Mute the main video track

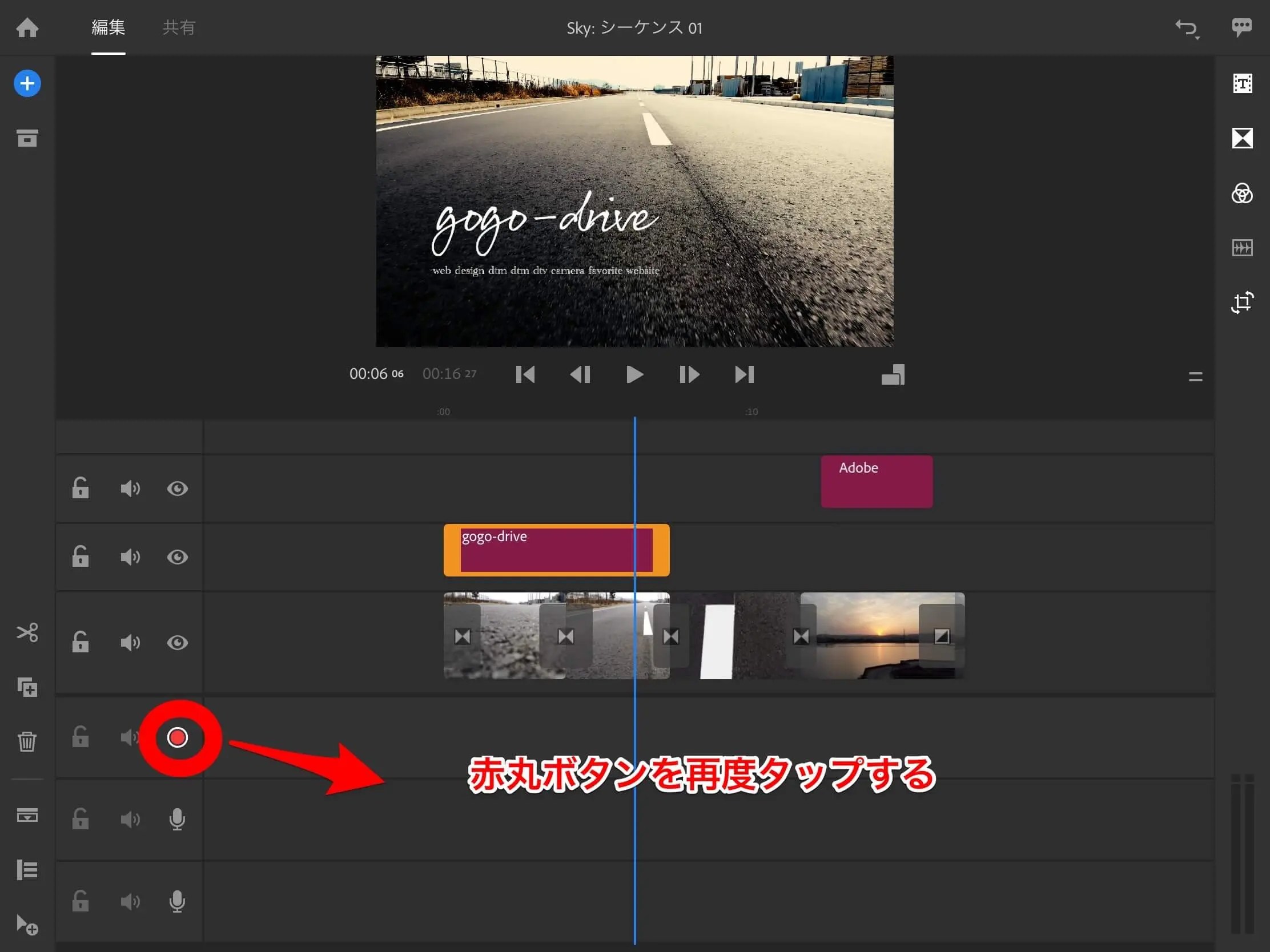130,643
